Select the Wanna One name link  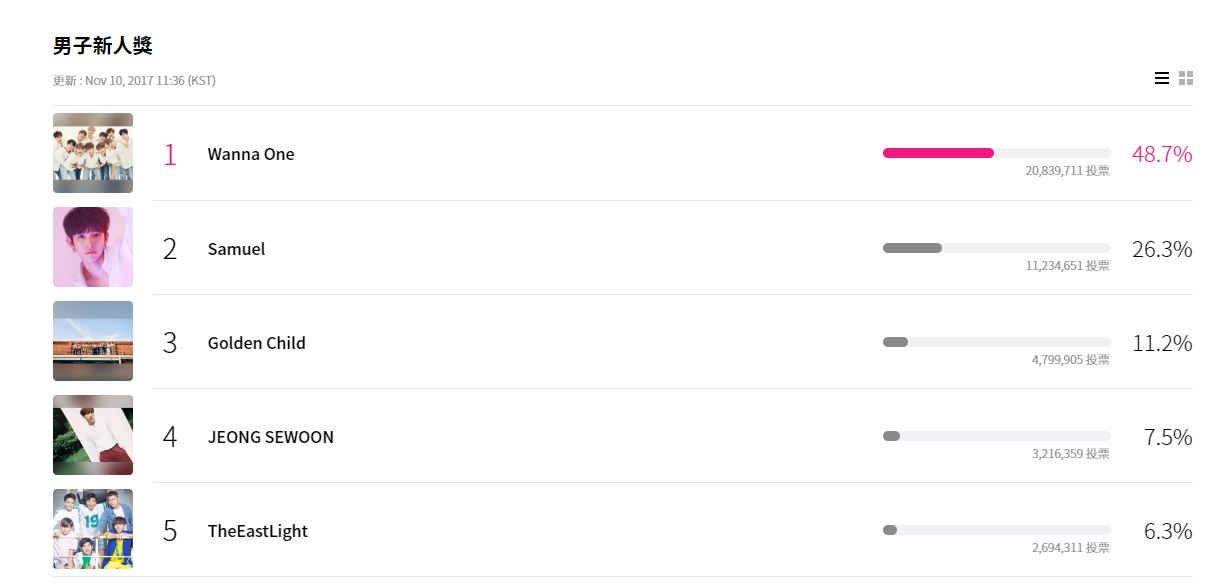251,154
